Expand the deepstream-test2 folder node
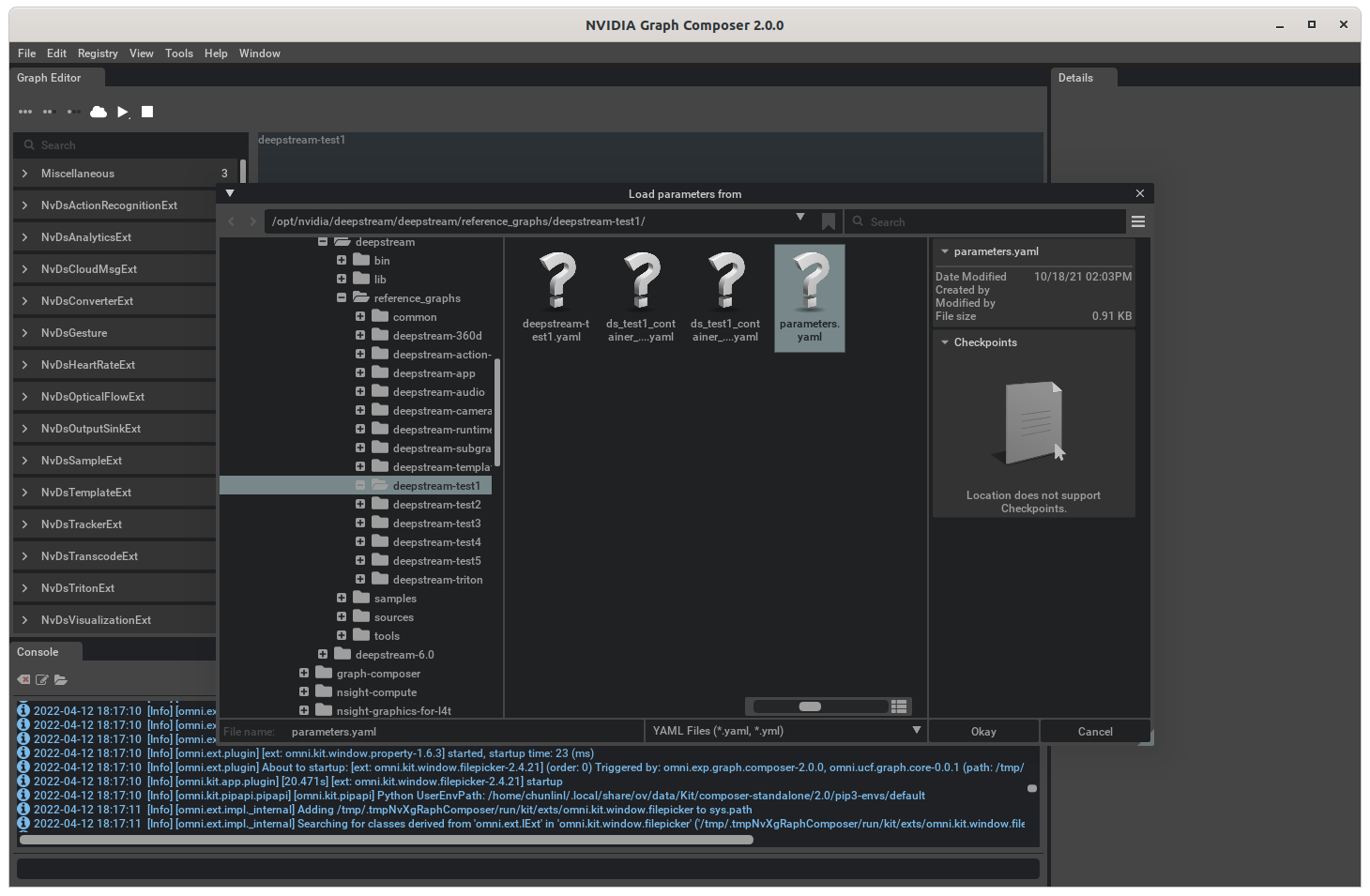 (360, 505)
